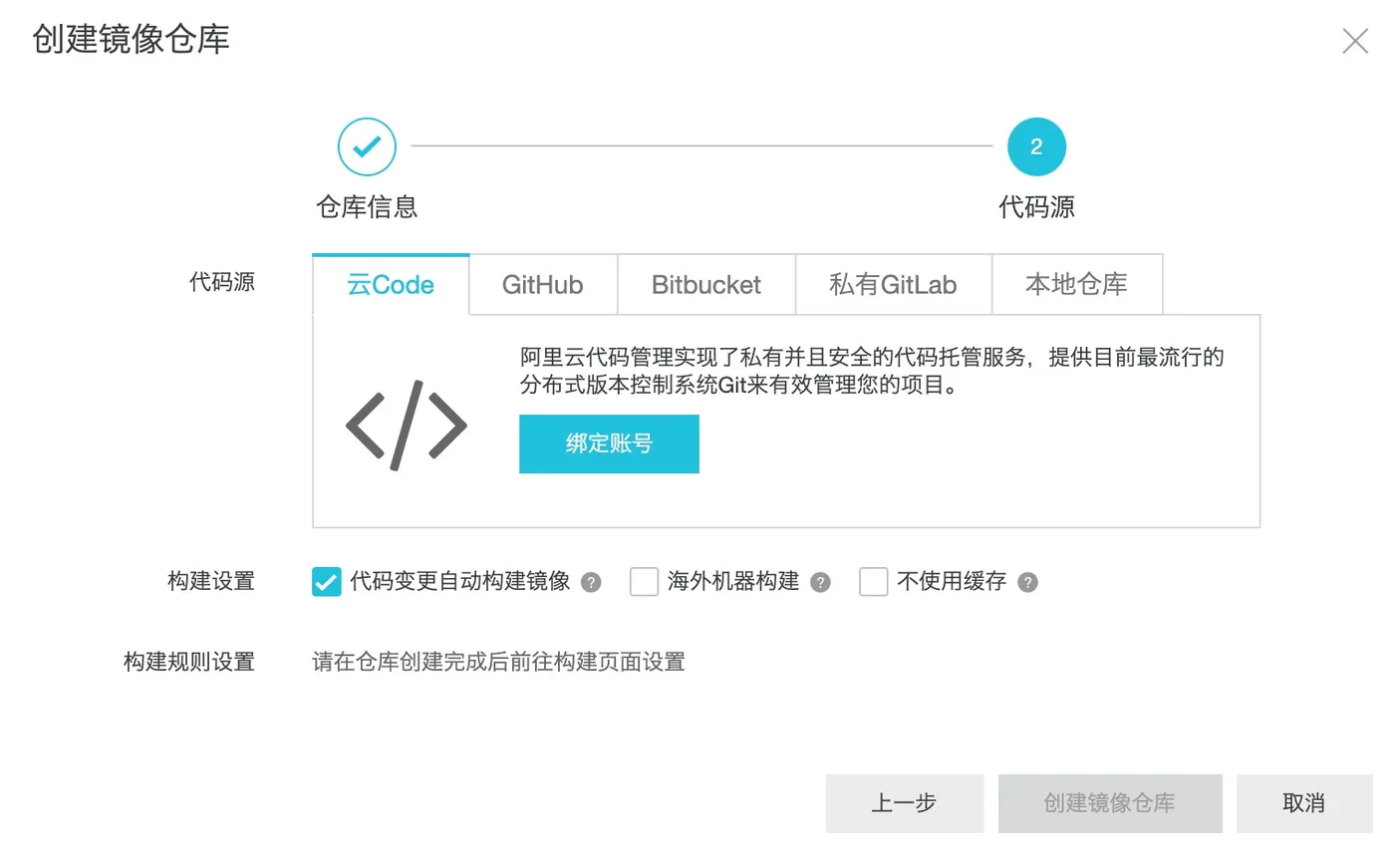
Task: Switch to the GitHub tab
Action: pyautogui.click(x=543, y=285)
